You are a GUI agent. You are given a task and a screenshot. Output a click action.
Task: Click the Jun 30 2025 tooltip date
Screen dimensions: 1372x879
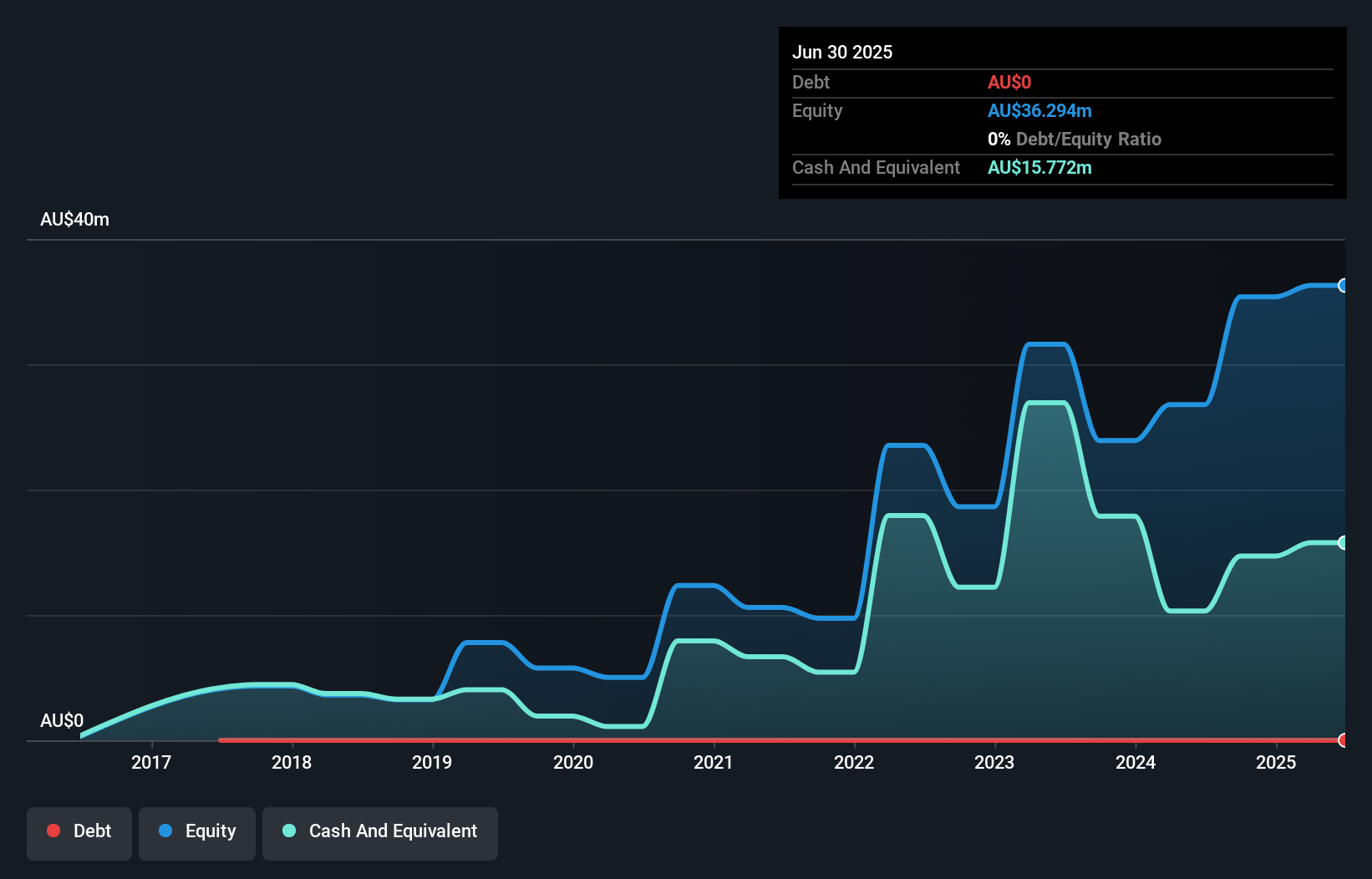click(842, 52)
